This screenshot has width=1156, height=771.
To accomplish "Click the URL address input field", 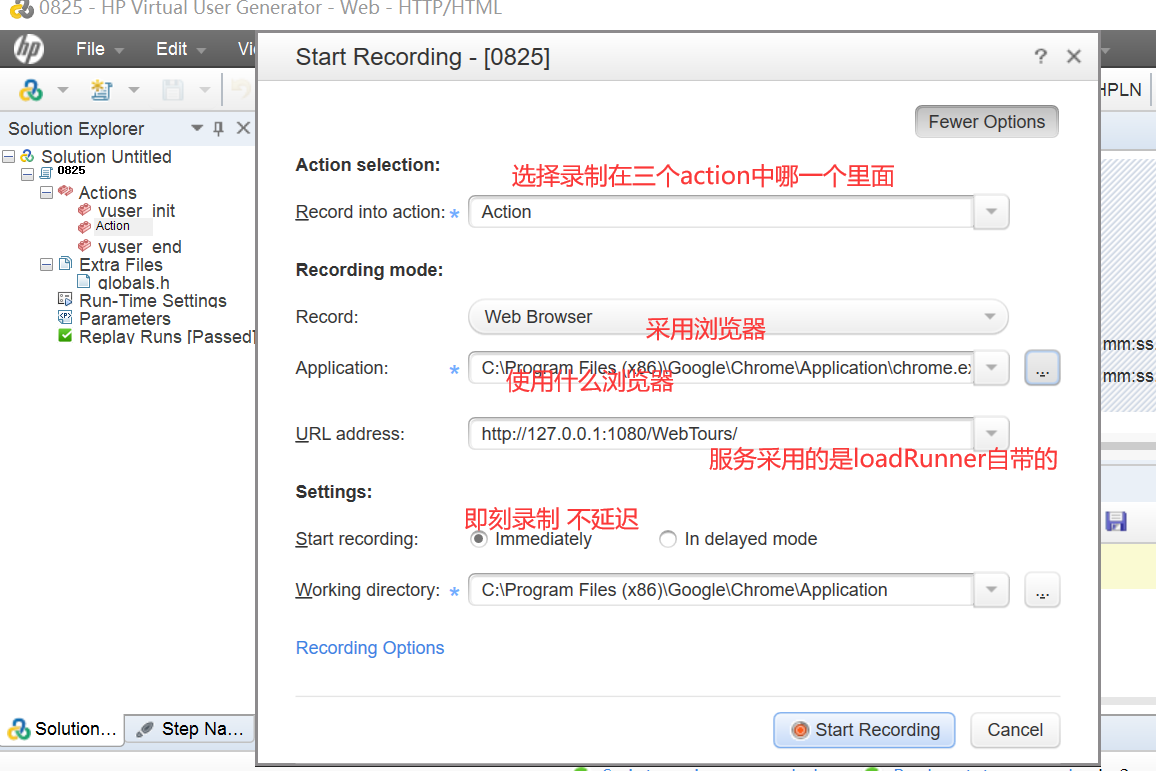I will 721,433.
